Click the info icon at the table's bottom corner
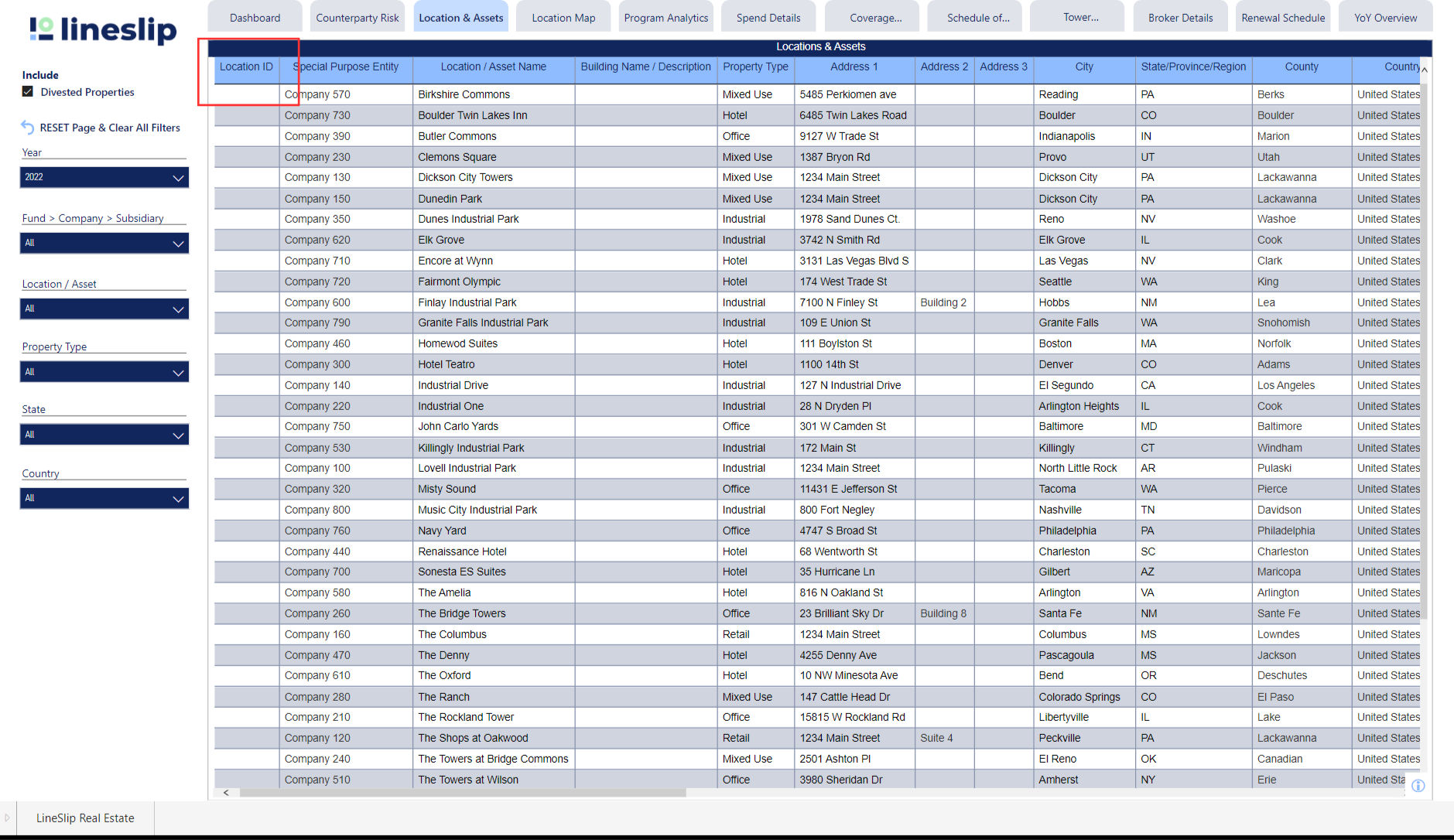This screenshot has width=1454, height=840. [1418, 786]
